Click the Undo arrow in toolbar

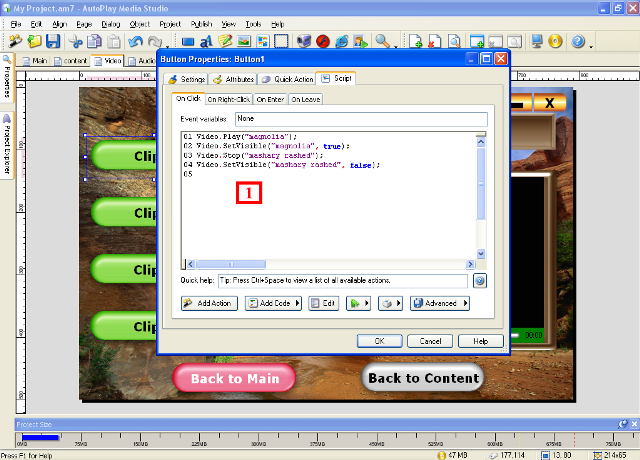[134, 42]
